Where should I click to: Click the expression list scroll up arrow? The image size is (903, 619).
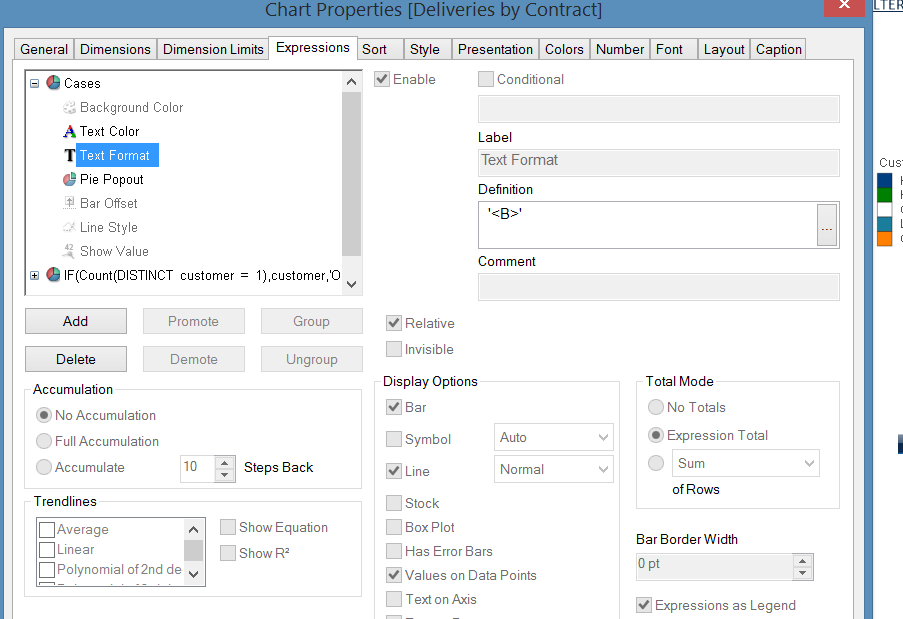[351, 82]
